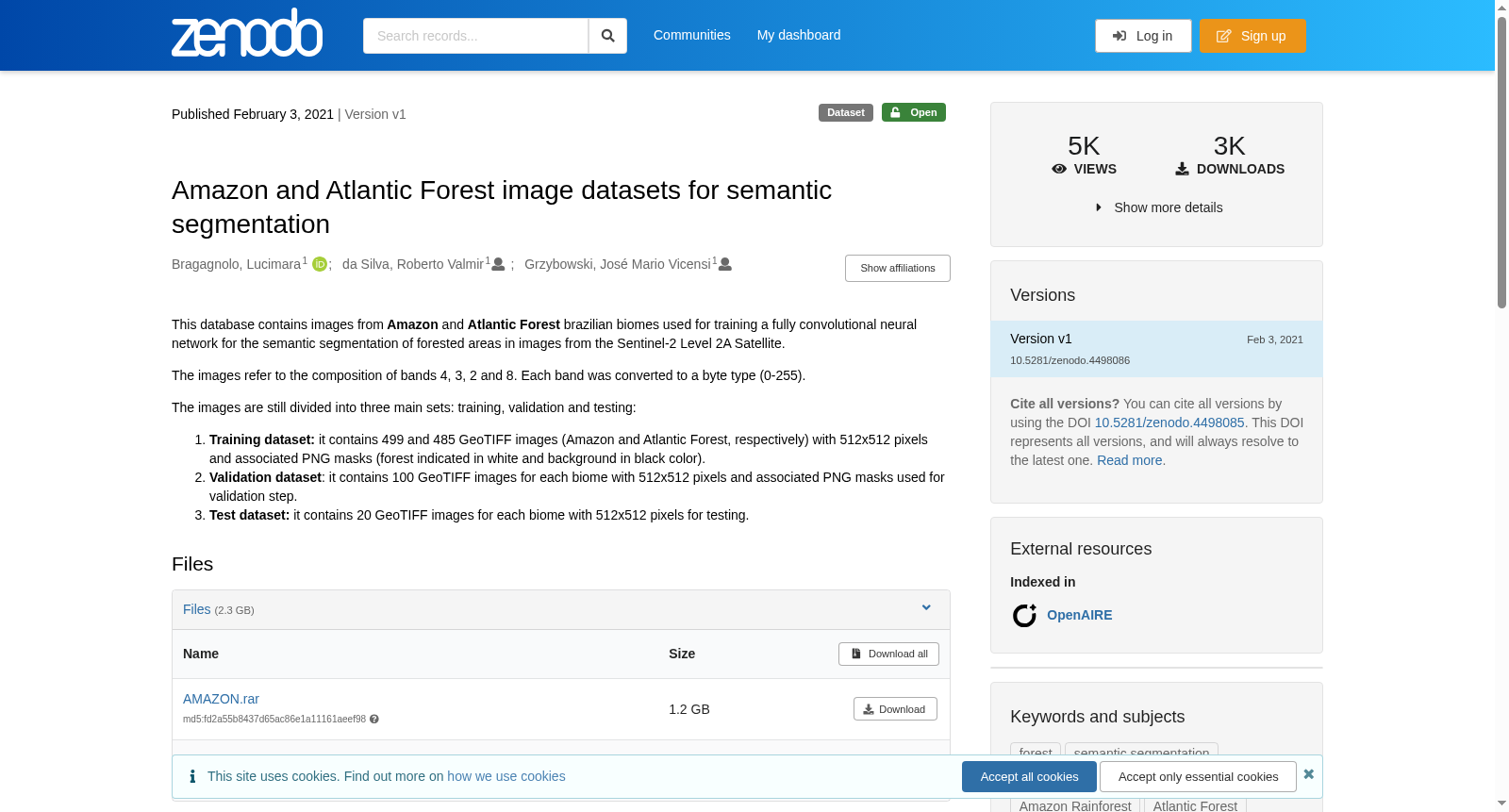Click the semantic segmentation keyword tag

tap(1141, 752)
